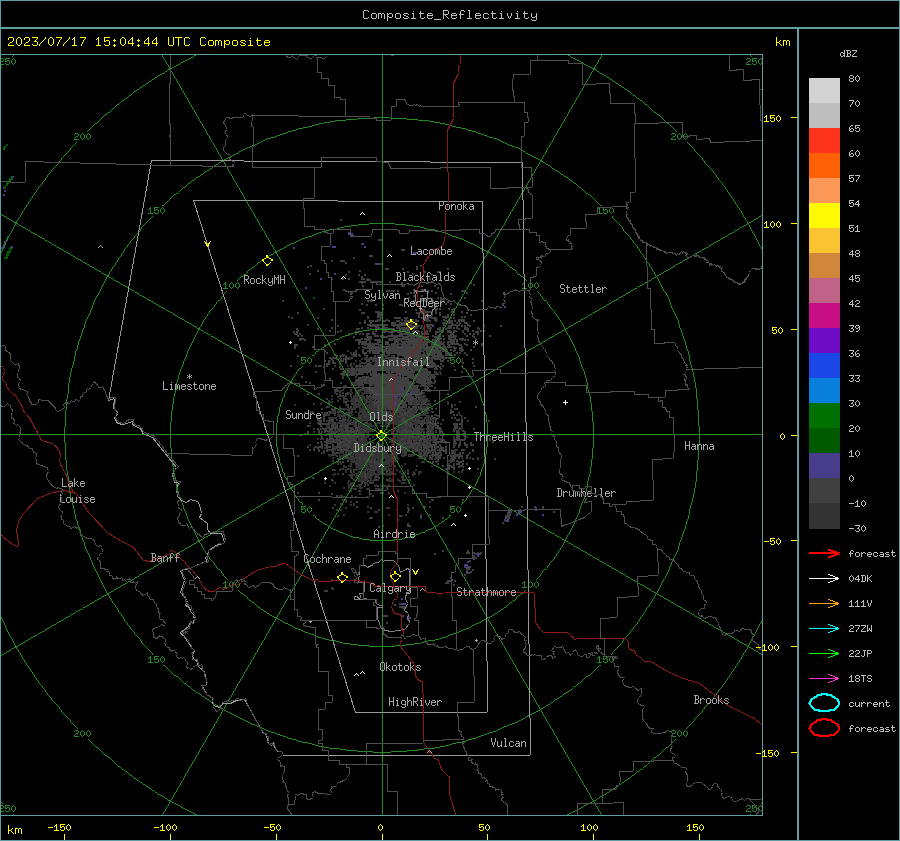Image resolution: width=900 pixels, height=841 pixels.
Task: Click the Brooks town label
Action: 711,700
